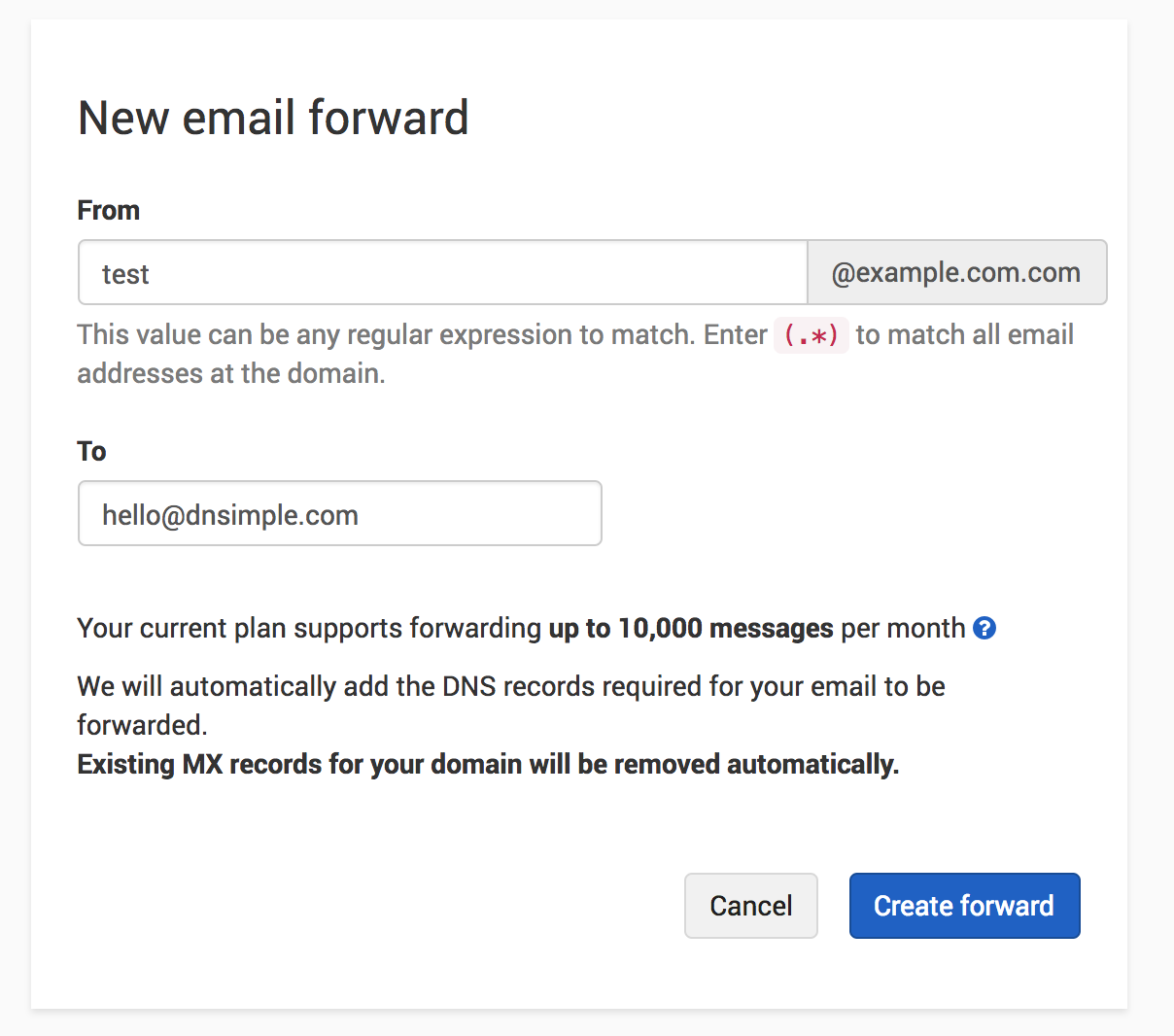Click the word "forwarded." in the DNS note

pos(142,726)
